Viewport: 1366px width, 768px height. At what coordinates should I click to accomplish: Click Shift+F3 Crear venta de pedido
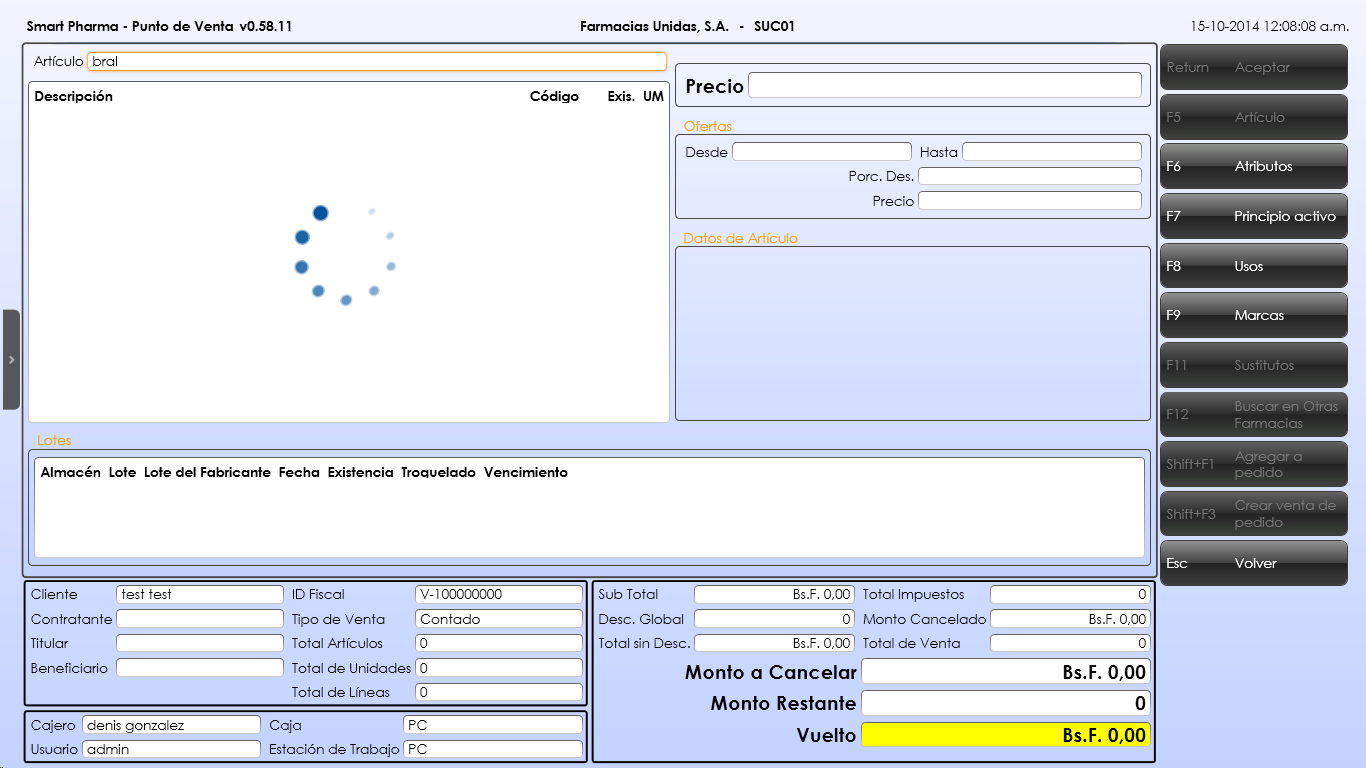[x=1254, y=513]
